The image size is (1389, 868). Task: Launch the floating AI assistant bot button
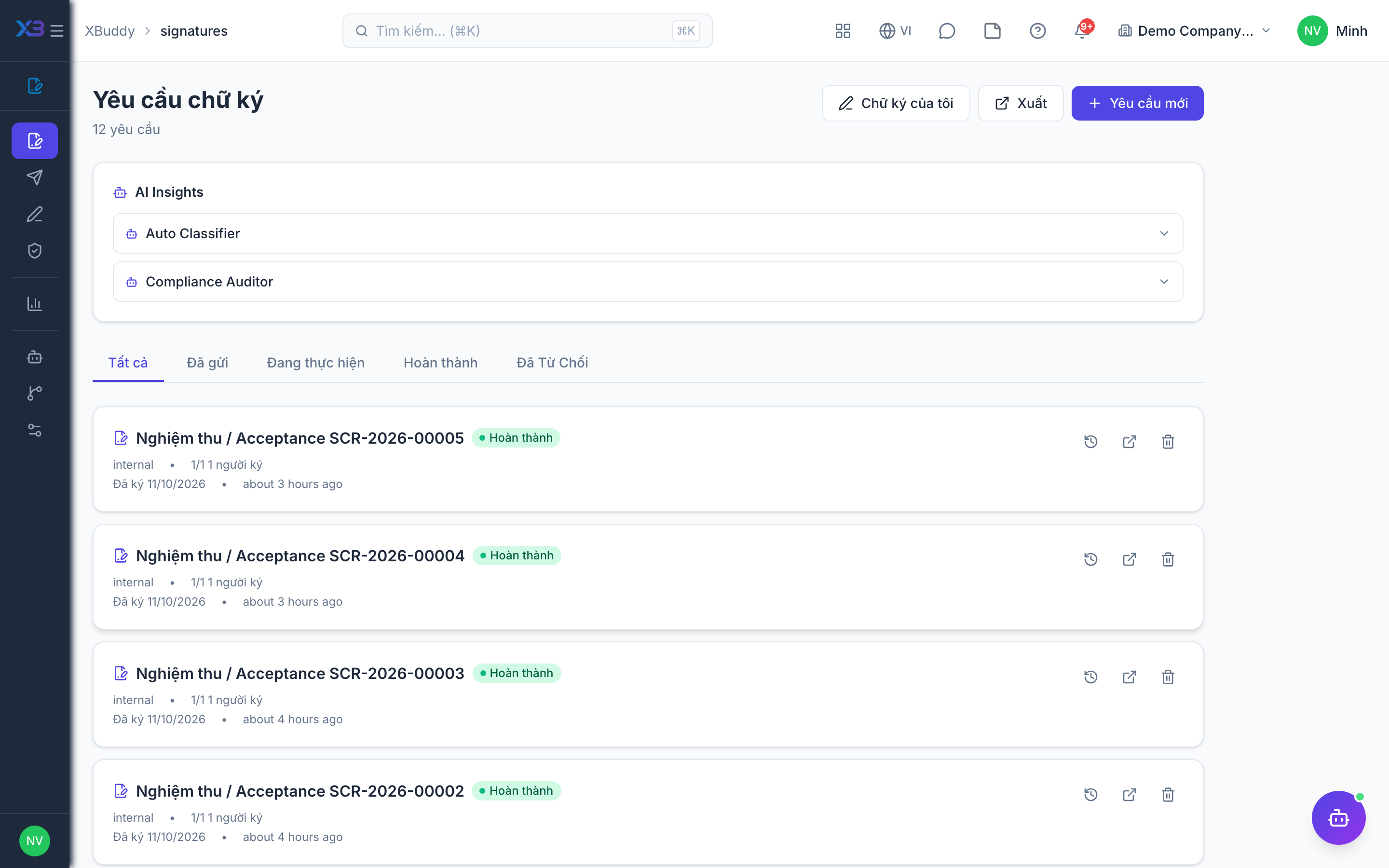point(1338,817)
